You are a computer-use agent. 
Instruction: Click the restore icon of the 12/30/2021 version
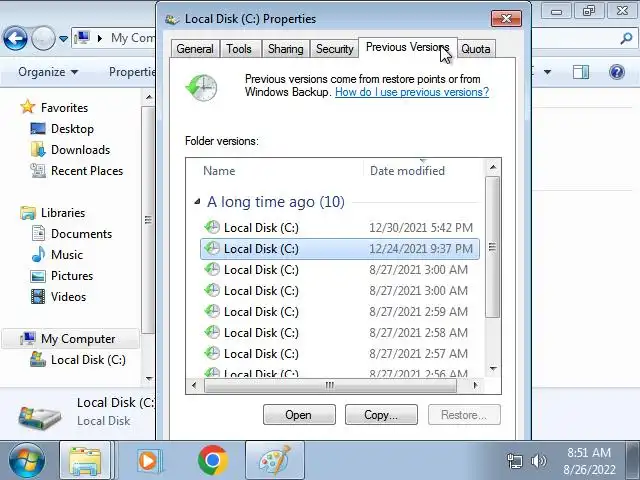pos(212,227)
